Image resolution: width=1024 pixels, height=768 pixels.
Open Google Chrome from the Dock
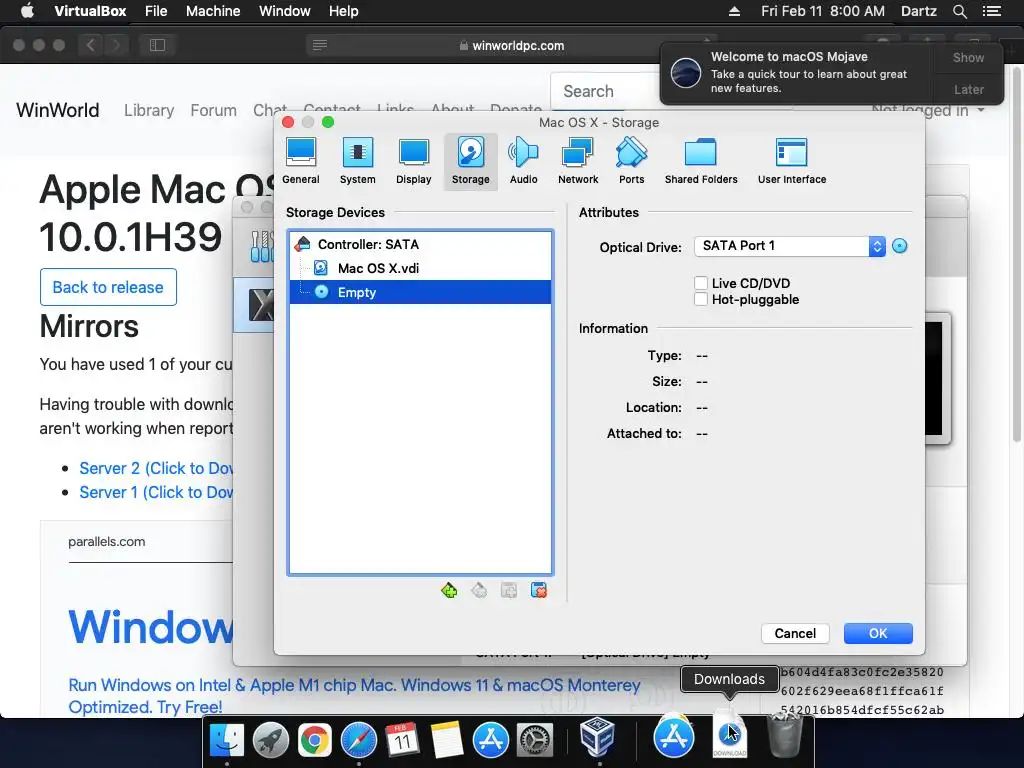click(314, 741)
